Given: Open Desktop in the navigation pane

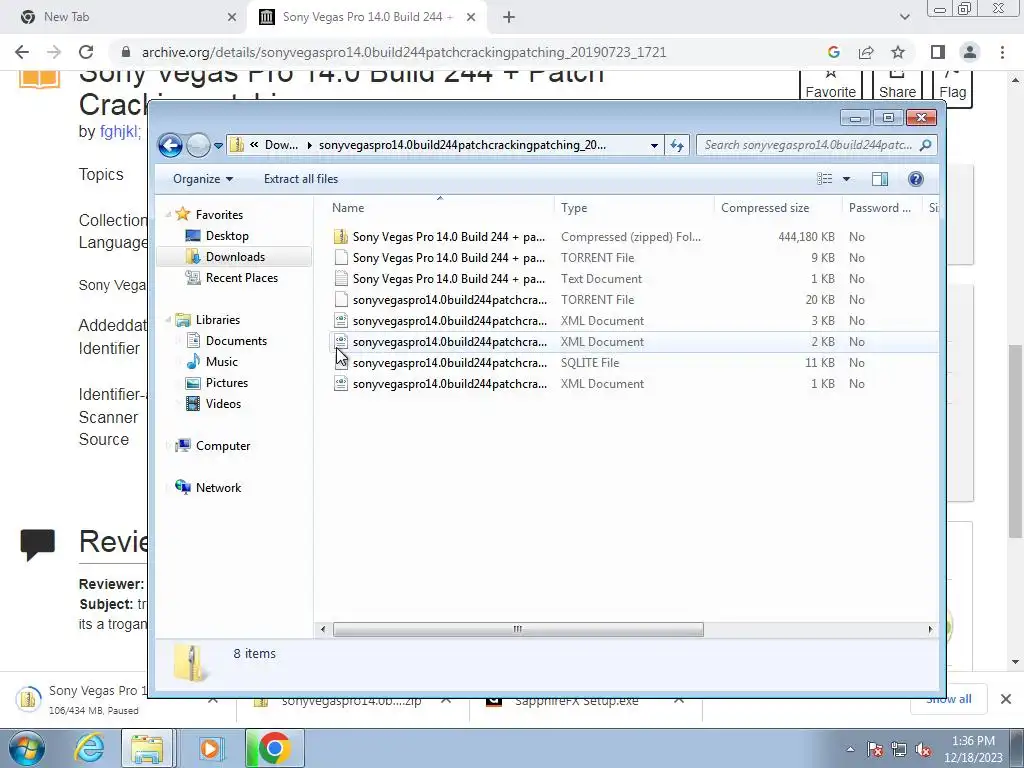Looking at the screenshot, I should pyautogui.click(x=227, y=236).
